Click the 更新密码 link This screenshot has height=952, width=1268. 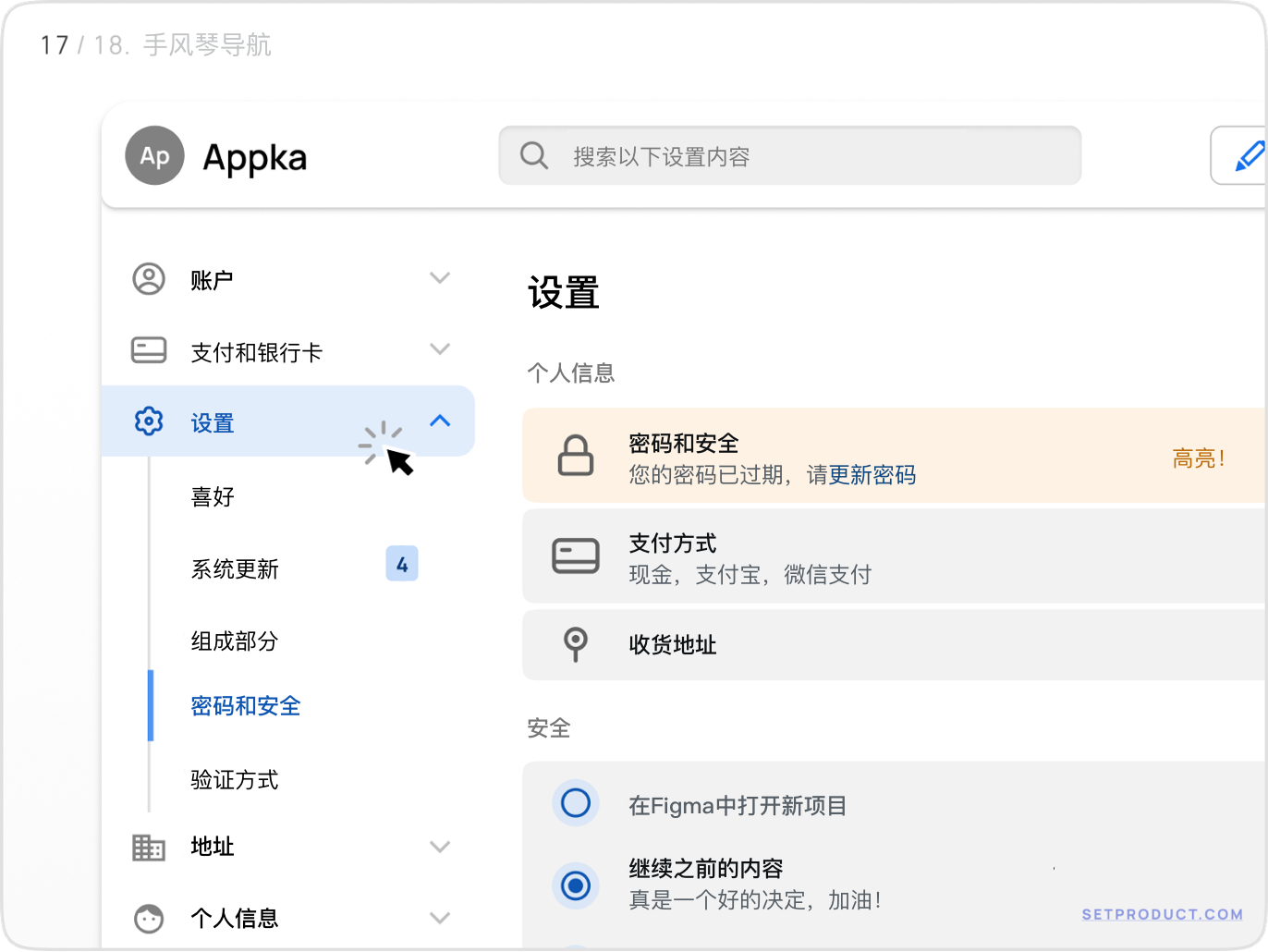pos(872,475)
